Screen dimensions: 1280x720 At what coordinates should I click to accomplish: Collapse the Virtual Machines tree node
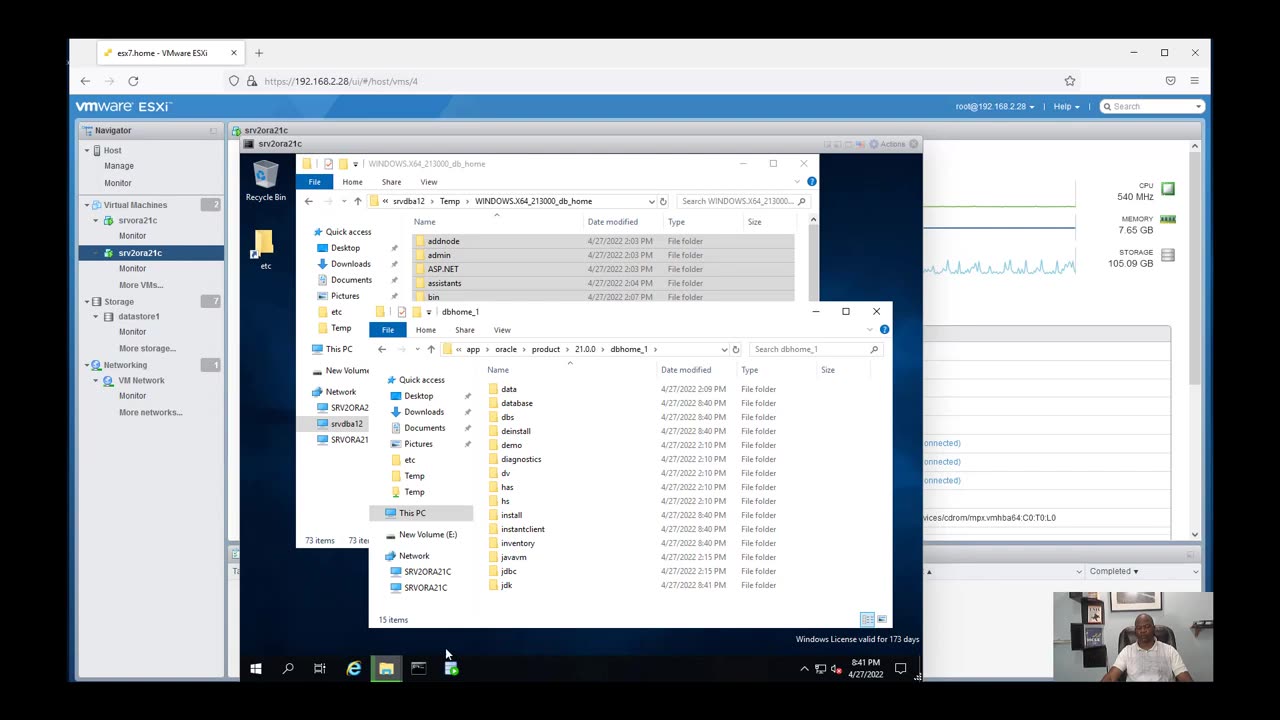[x=87, y=205]
